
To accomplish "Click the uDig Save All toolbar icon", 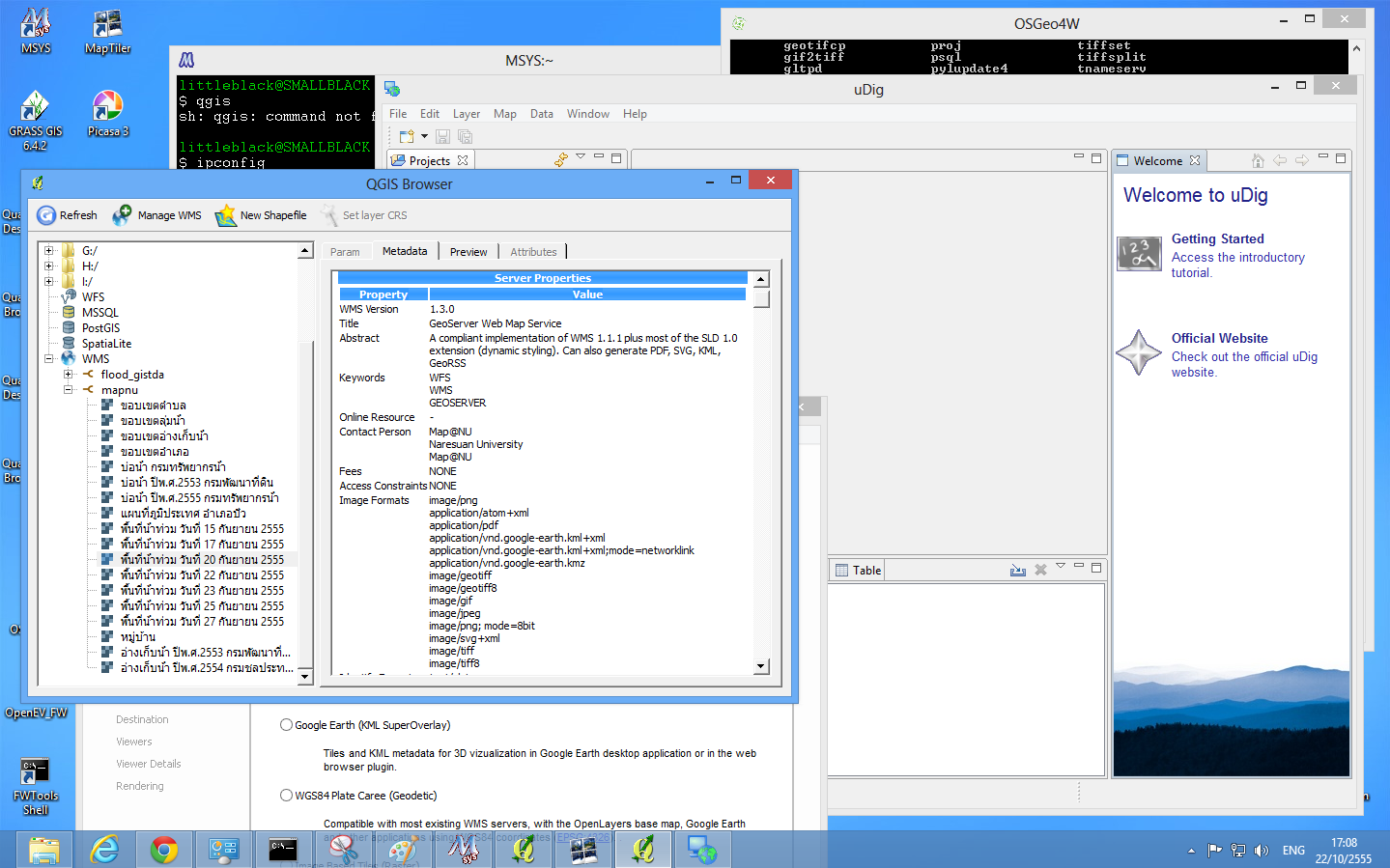I will (465, 137).
